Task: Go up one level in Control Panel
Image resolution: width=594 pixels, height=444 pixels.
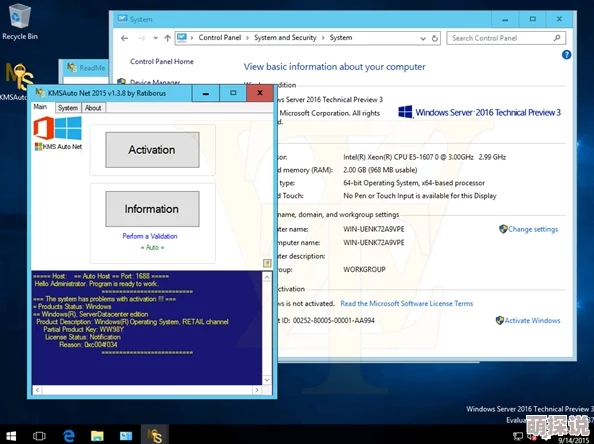Action: click(x=167, y=38)
